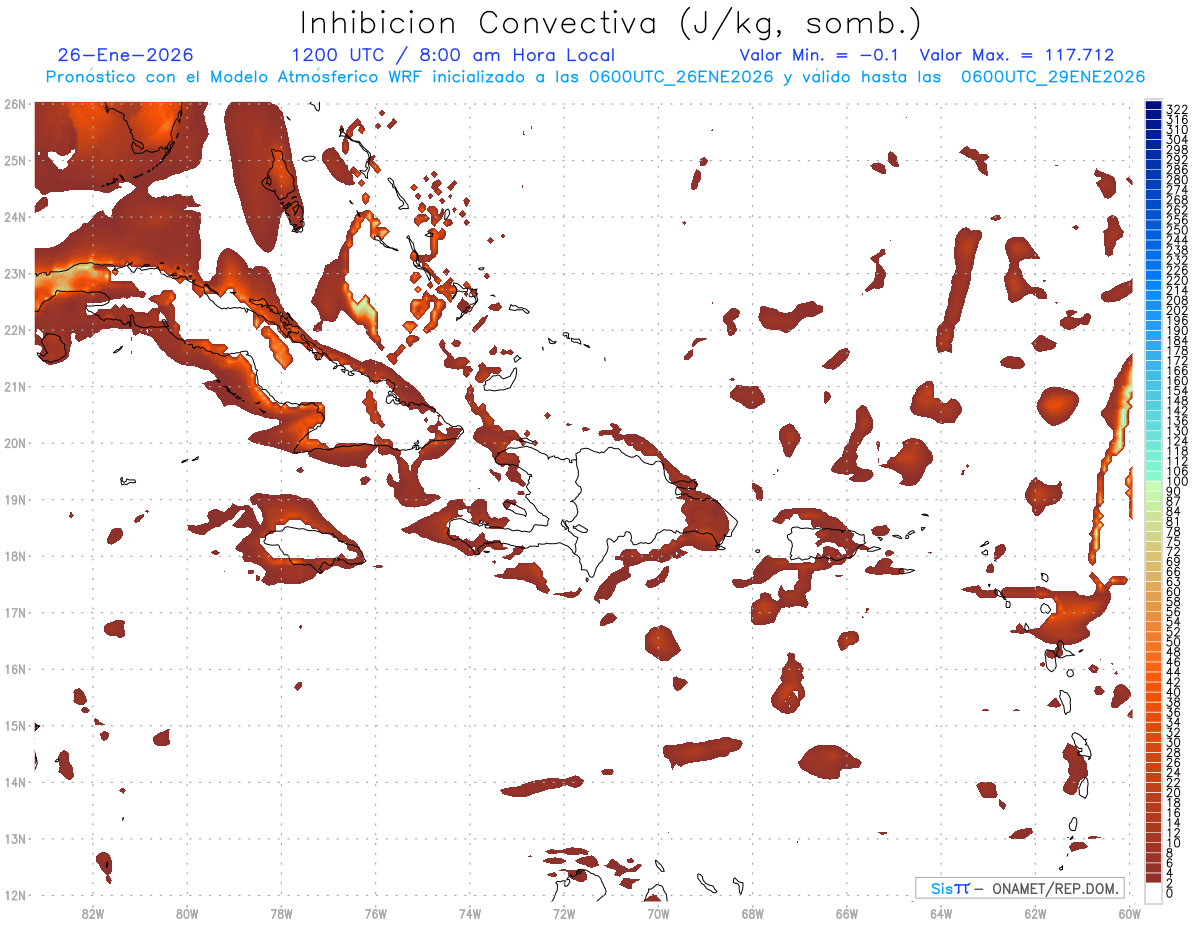This screenshot has width=1200, height=927.
Task: Click the 78W longitude axis label
Action: 281,913
